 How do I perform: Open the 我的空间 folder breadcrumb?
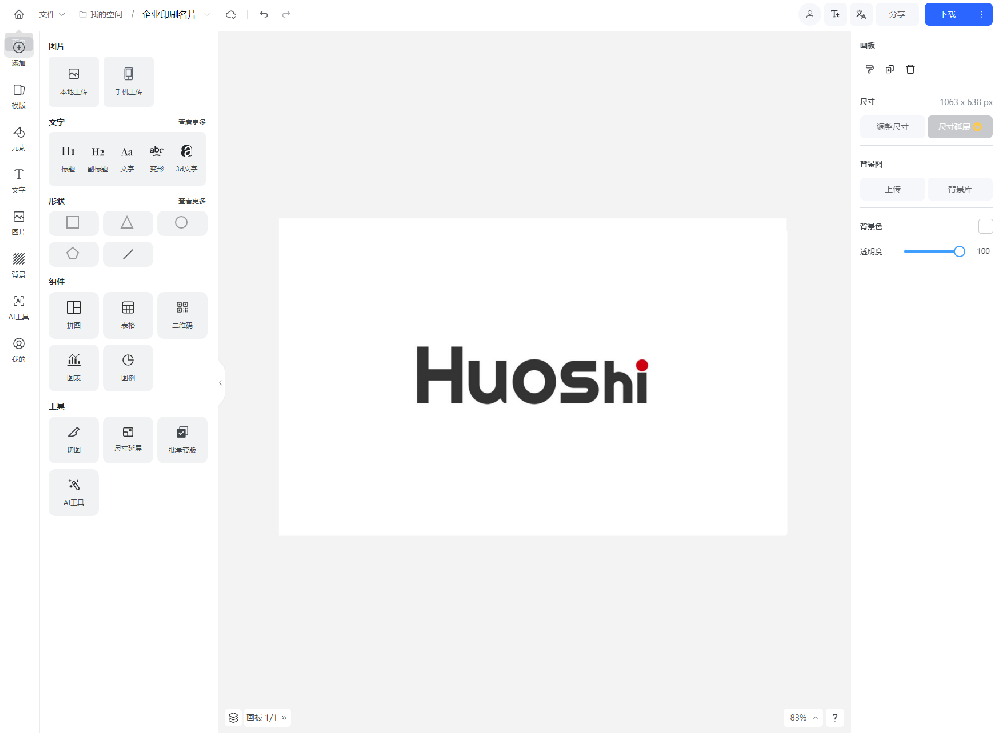(101, 14)
